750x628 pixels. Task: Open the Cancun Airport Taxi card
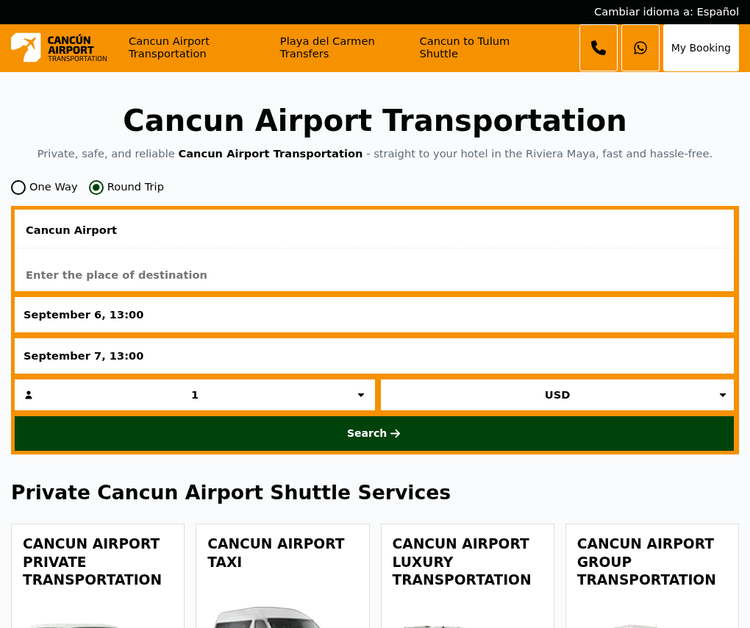(282, 575)
